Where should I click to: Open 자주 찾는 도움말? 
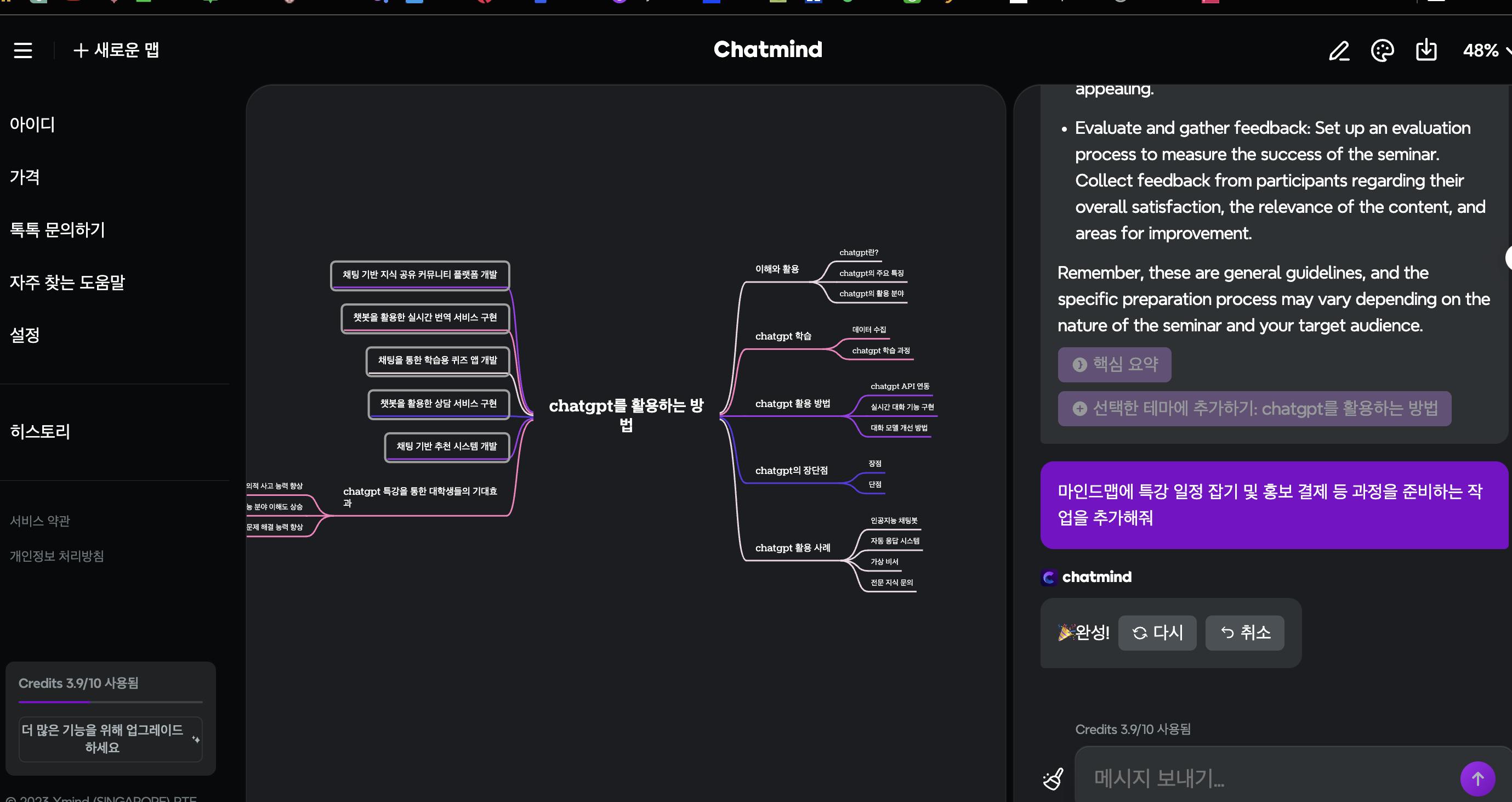click(x=67, y=283)
